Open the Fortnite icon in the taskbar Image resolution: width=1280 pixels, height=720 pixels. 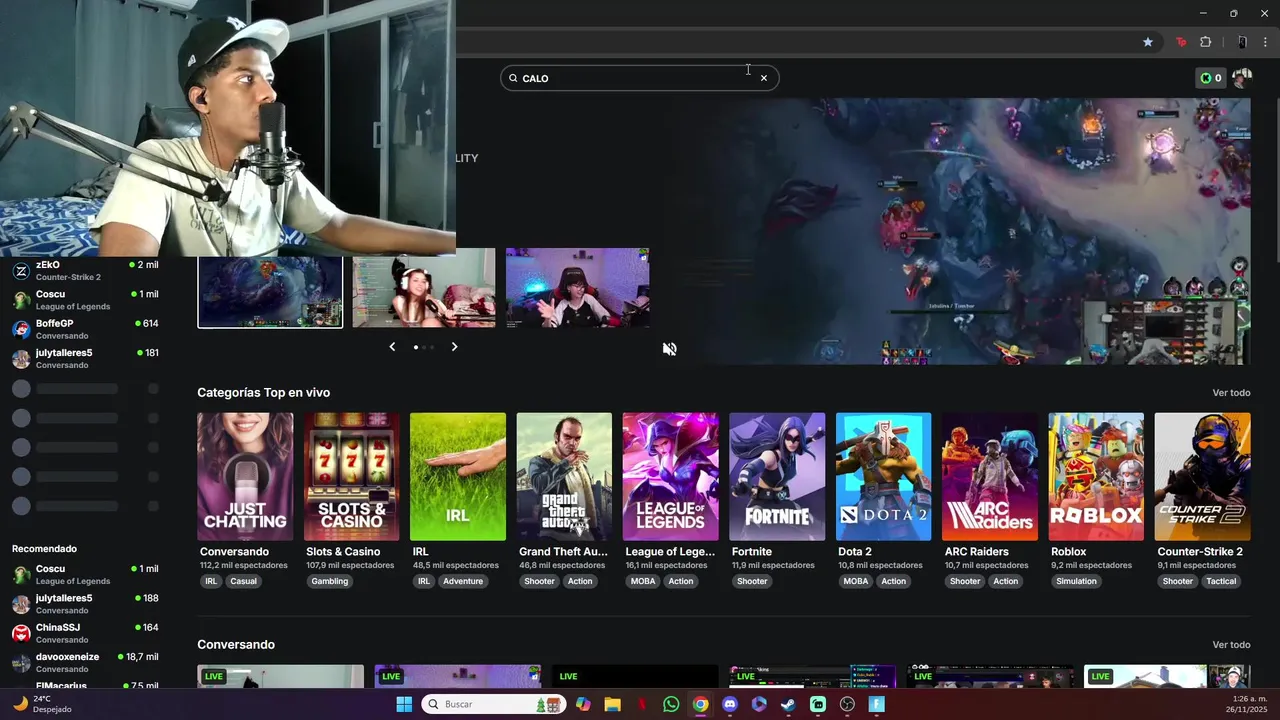coord(877,704)
